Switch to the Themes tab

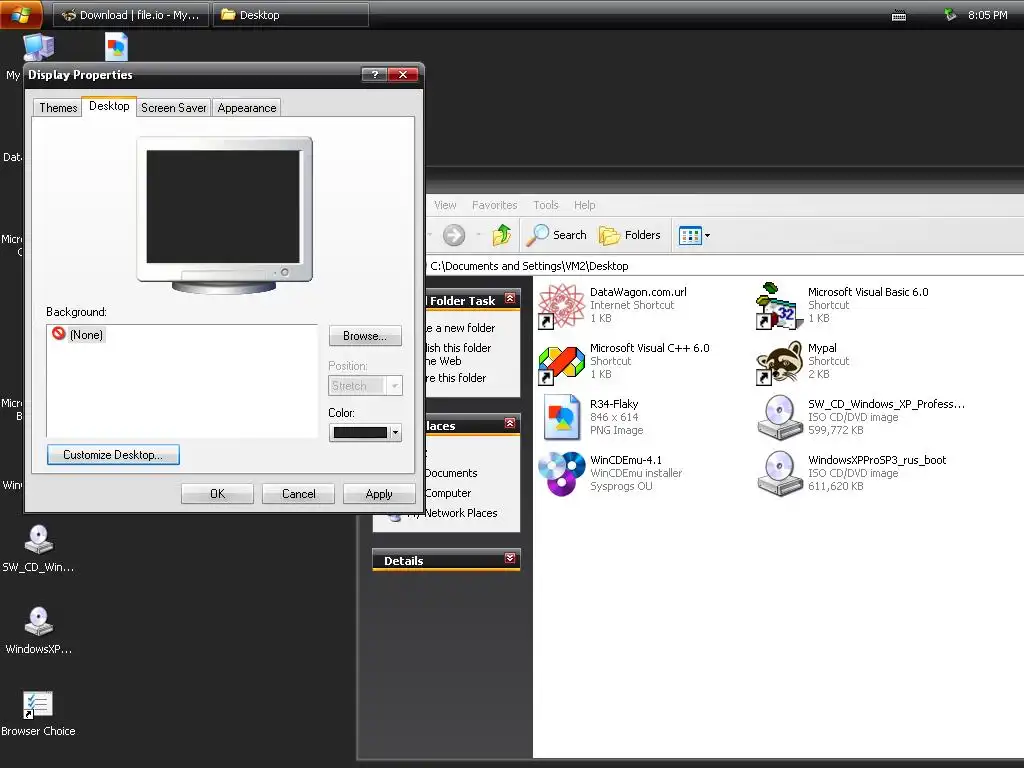coord(58,108)
